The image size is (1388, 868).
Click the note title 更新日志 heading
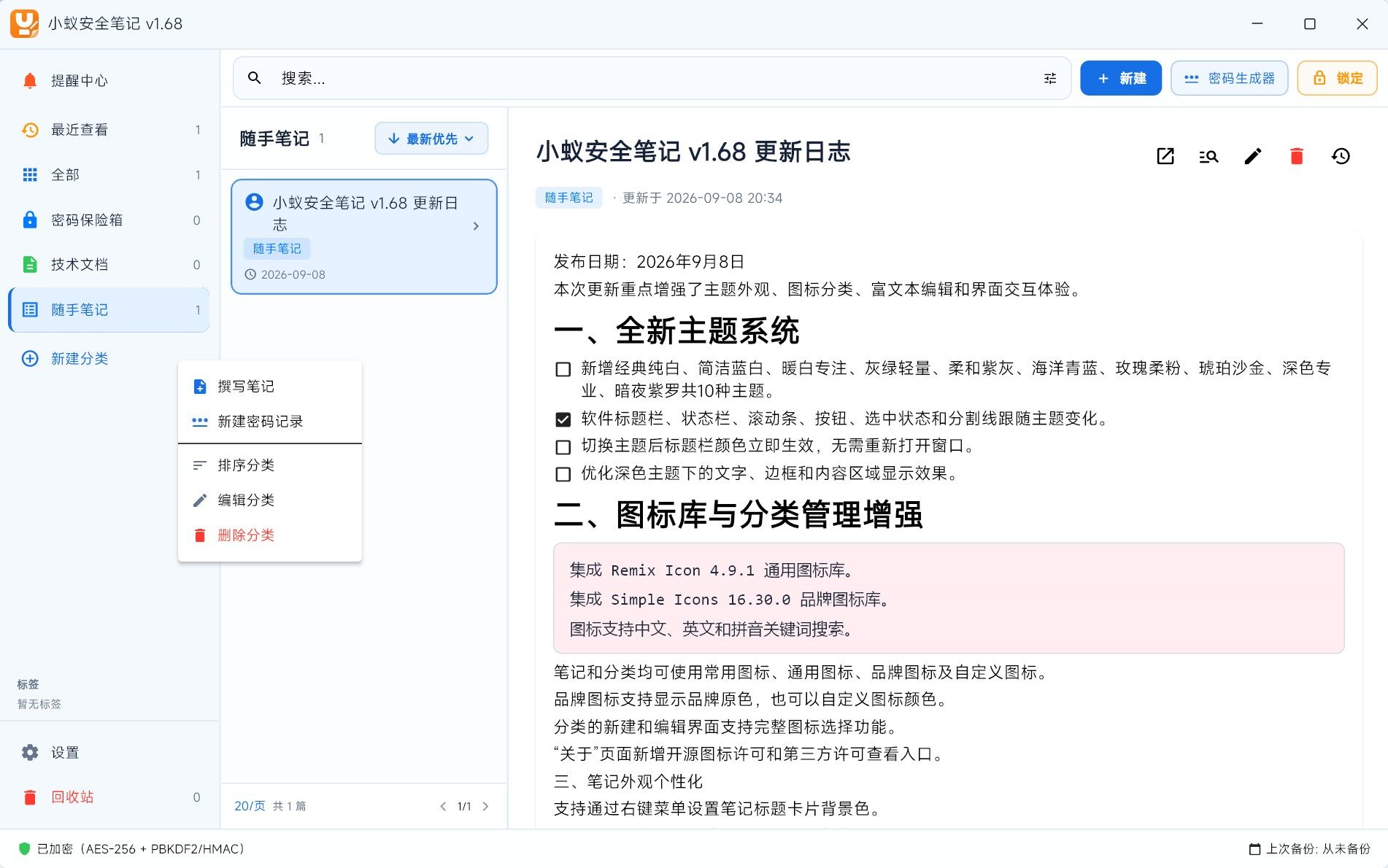click(x=693, y=152)
